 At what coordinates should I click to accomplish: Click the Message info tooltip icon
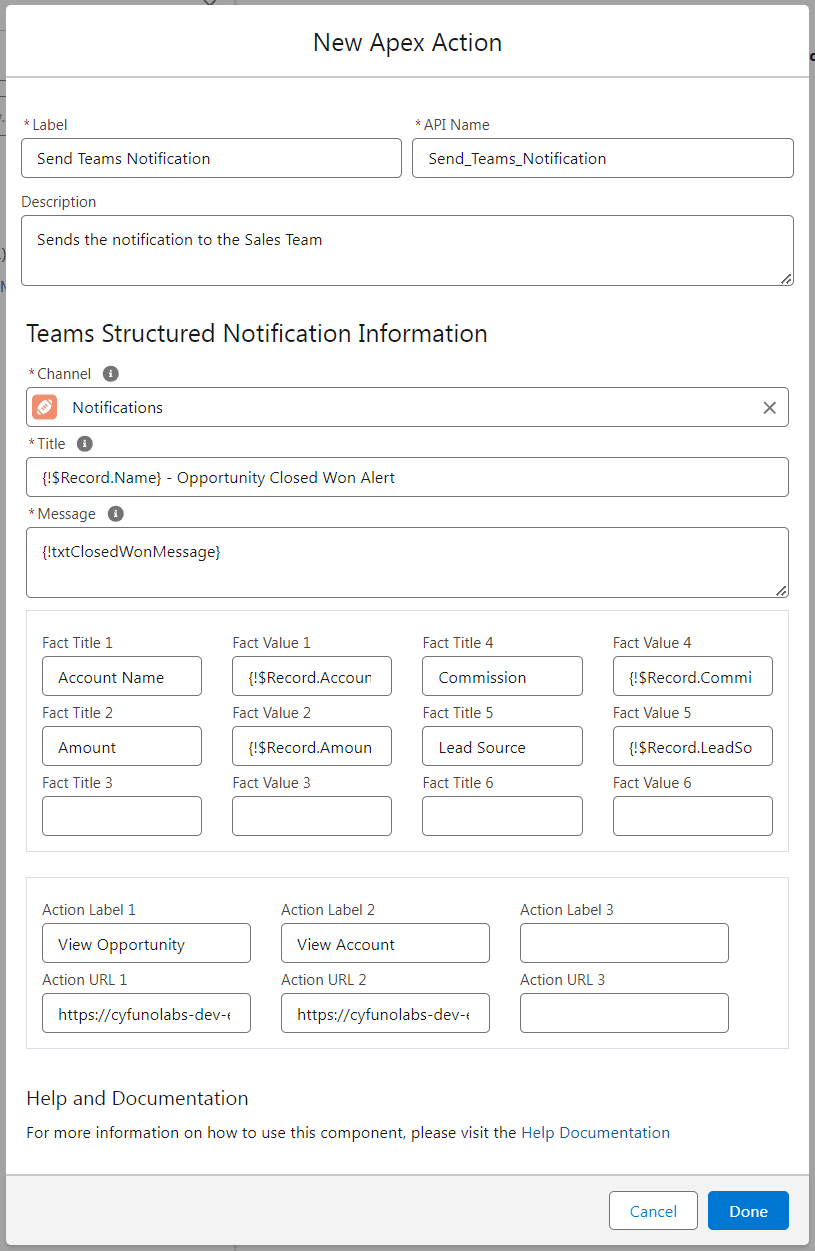pyautogui.click(x=116, y=514)
